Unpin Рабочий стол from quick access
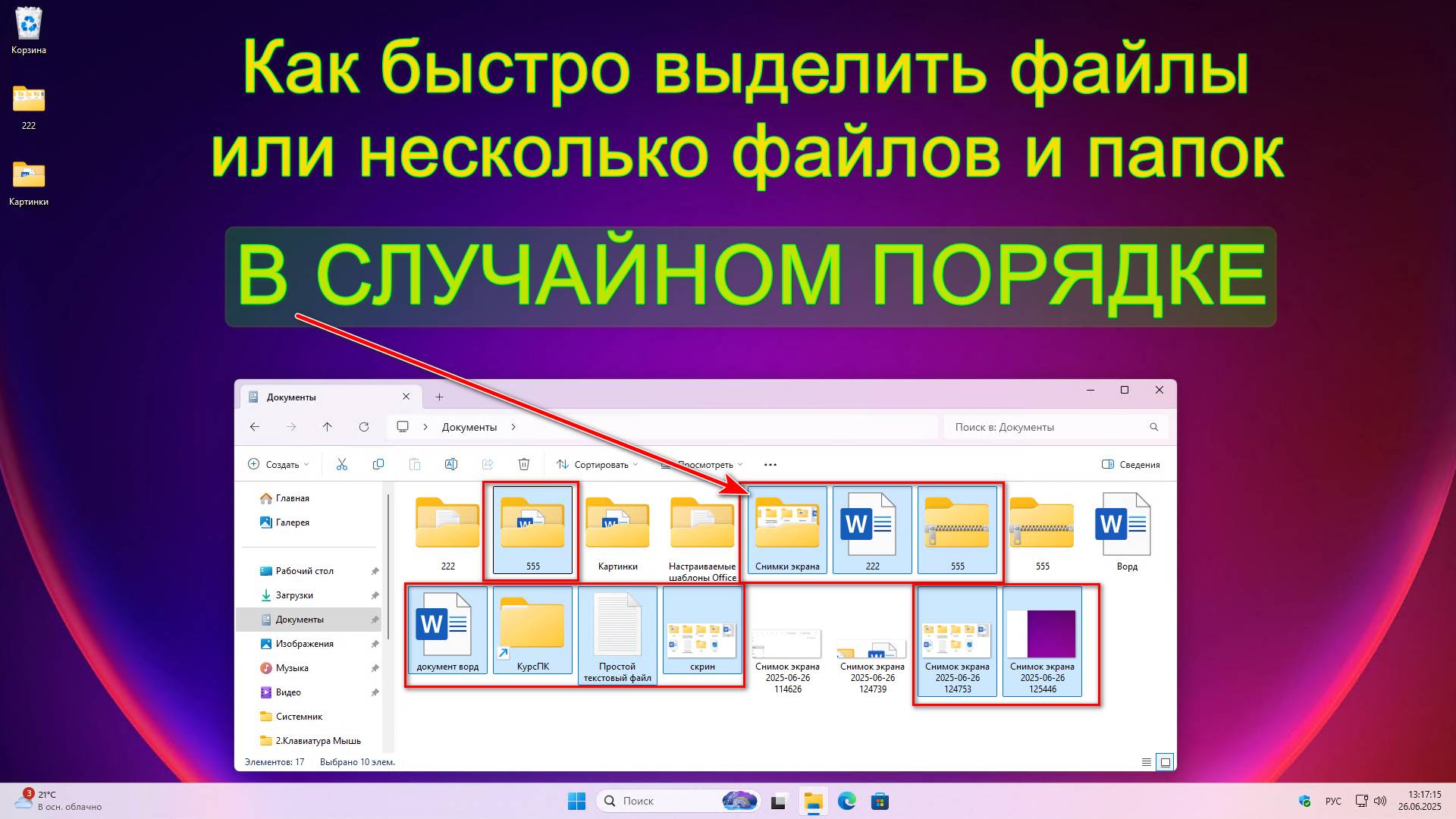 click(x=375, y=571)
